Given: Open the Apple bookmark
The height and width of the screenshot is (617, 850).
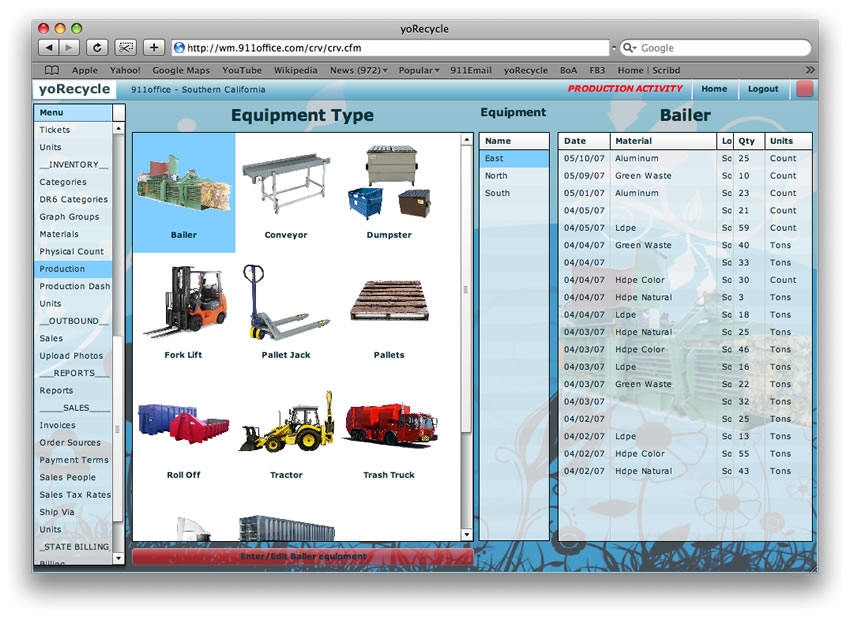Looking at the screenshot, I should click(85, 70).
